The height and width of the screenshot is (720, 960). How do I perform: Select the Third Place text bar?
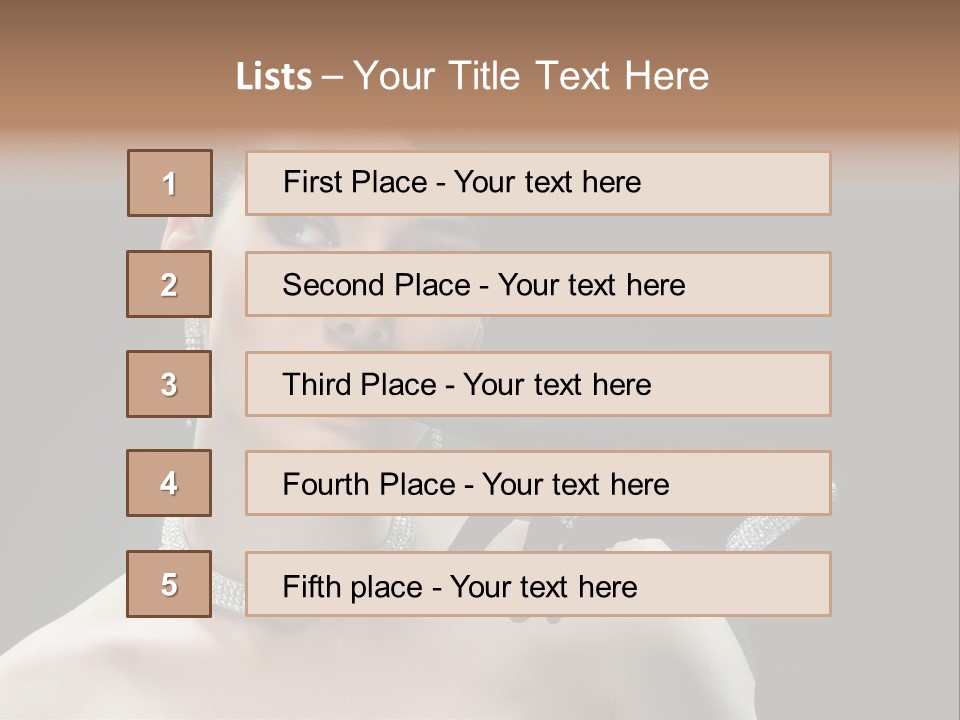[x=538, y=384]
